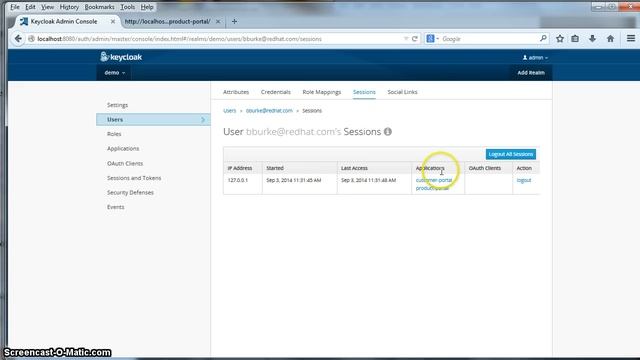Click the Started column header
This screenshot has height=360, width=640.
[275, 168]
